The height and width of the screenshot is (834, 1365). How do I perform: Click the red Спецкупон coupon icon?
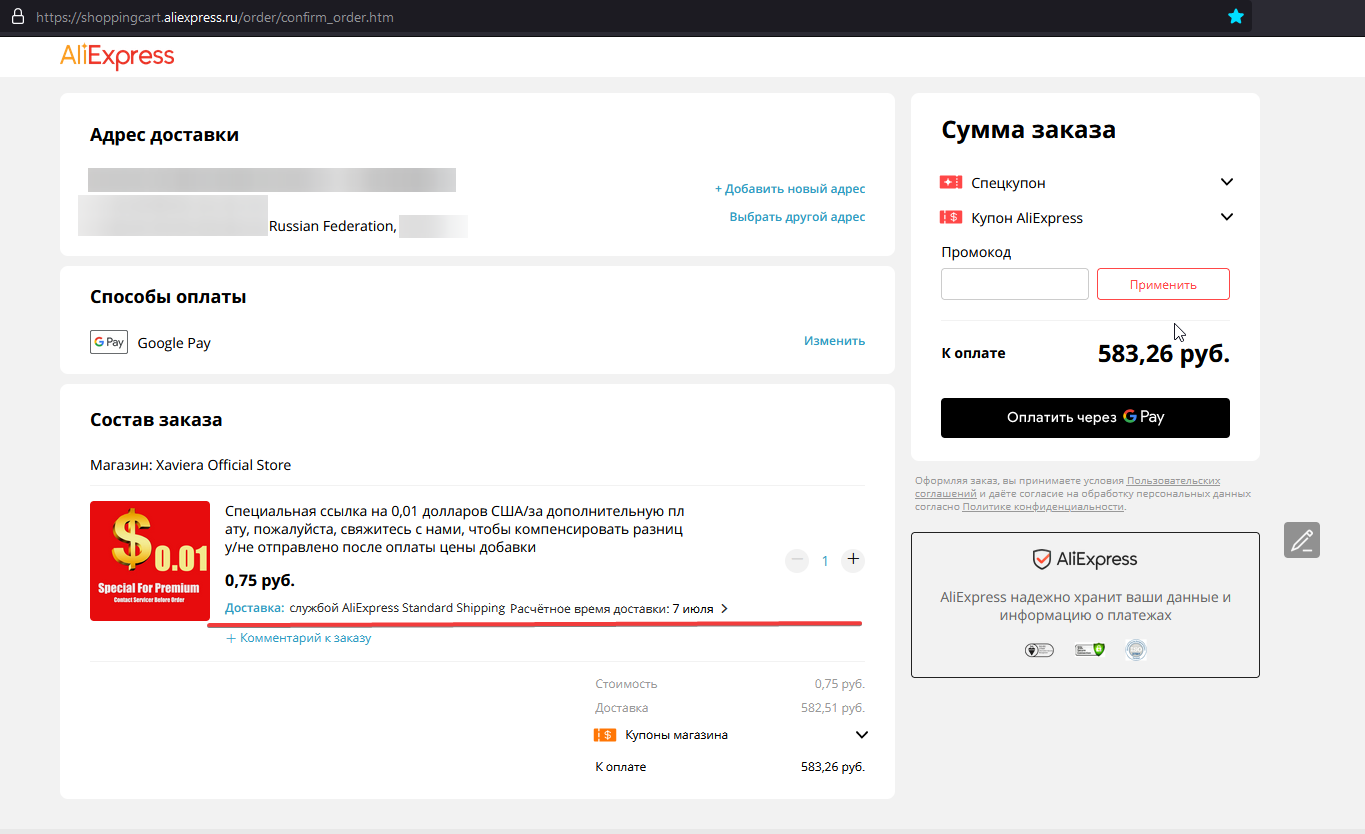click(950, 182)
